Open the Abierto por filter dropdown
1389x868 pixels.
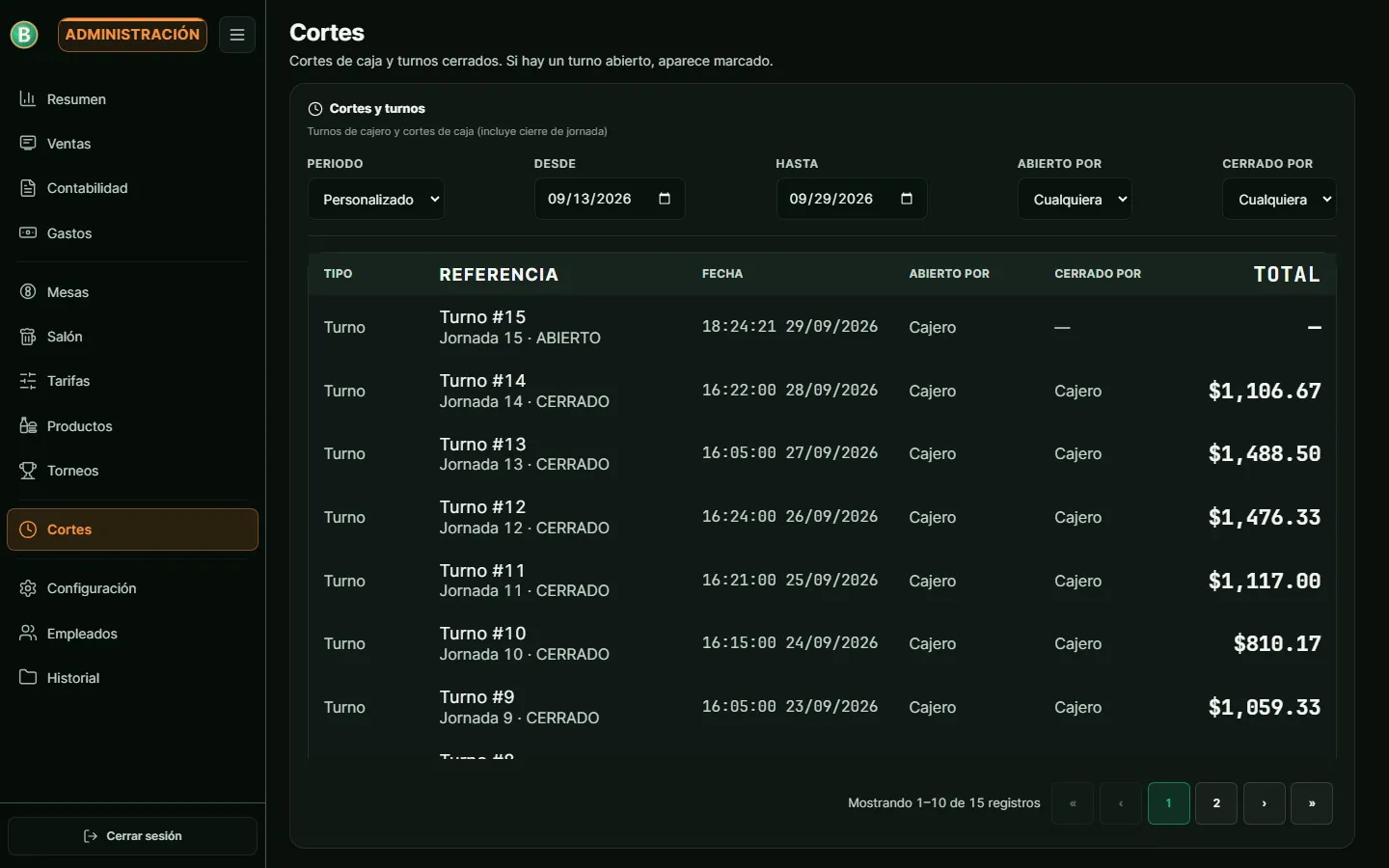[x=1075, y=199]
